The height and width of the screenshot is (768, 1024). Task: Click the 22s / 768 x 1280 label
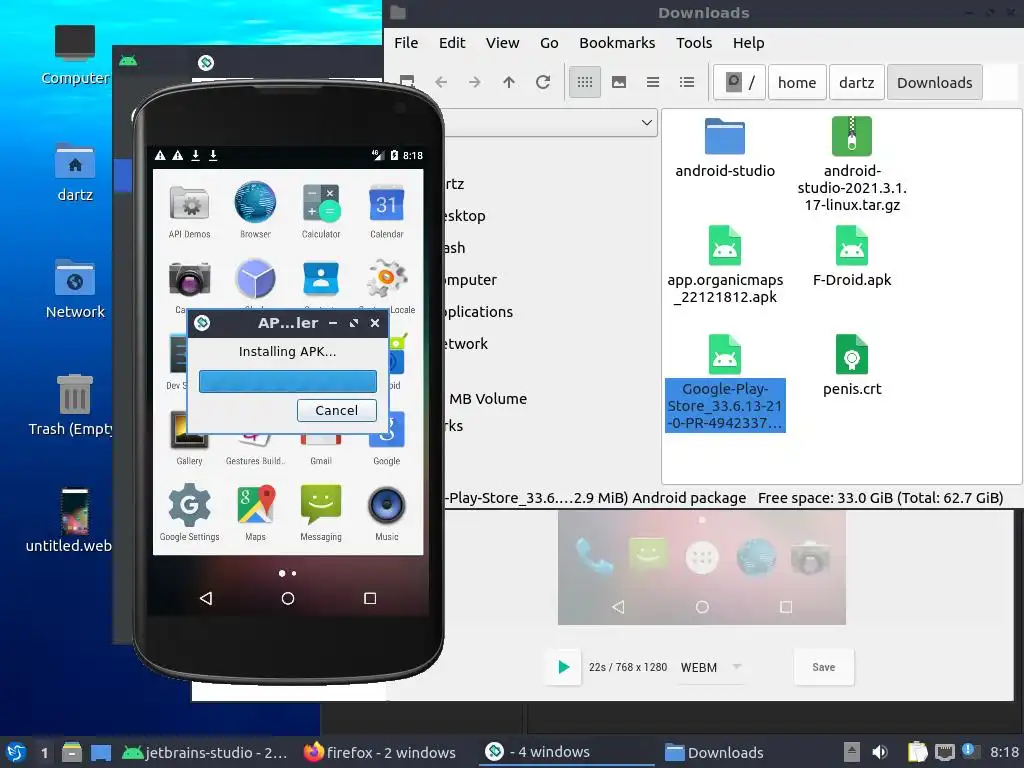628,667
